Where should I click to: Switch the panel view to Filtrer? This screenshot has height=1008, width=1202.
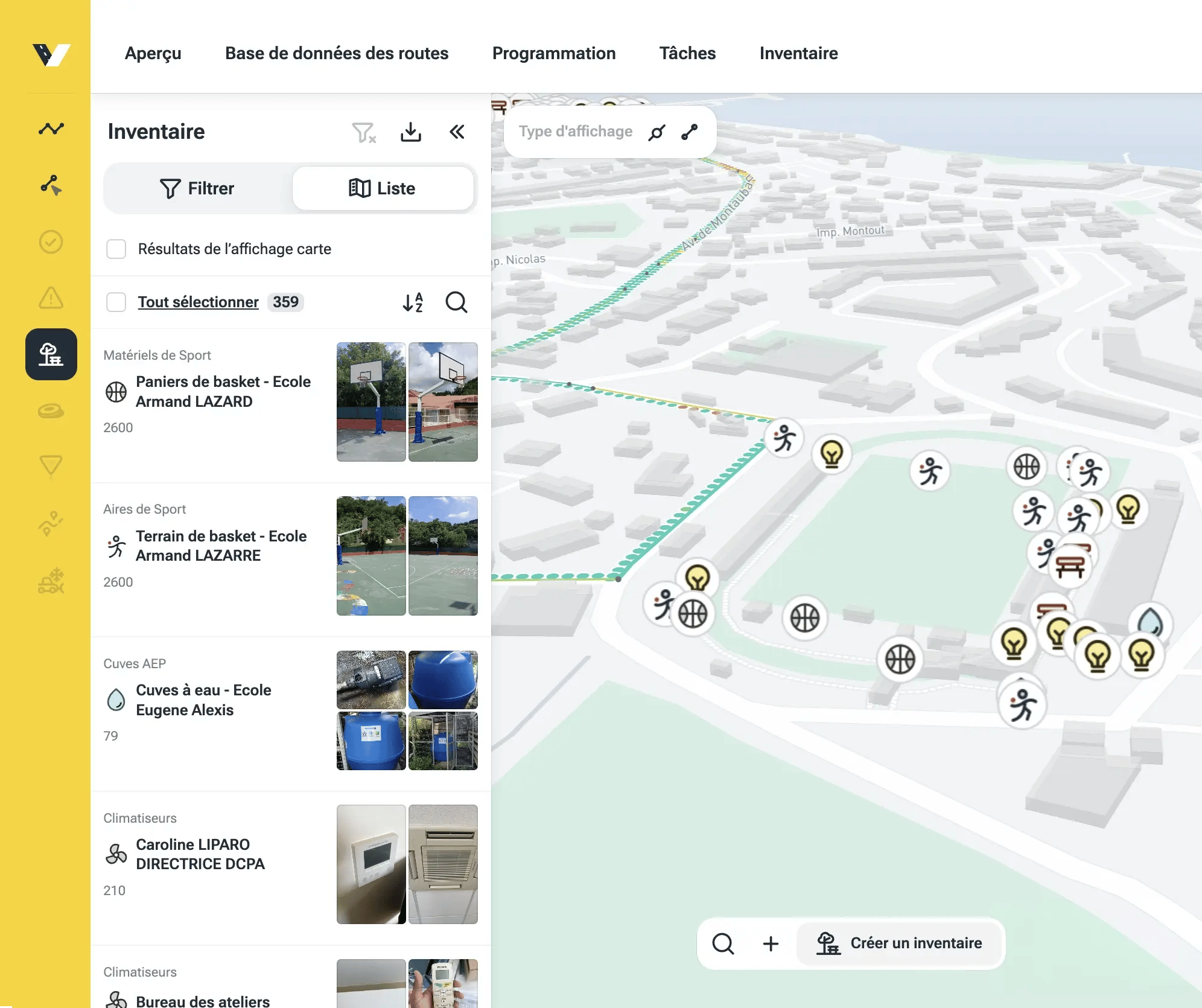[x=198, y=188]
